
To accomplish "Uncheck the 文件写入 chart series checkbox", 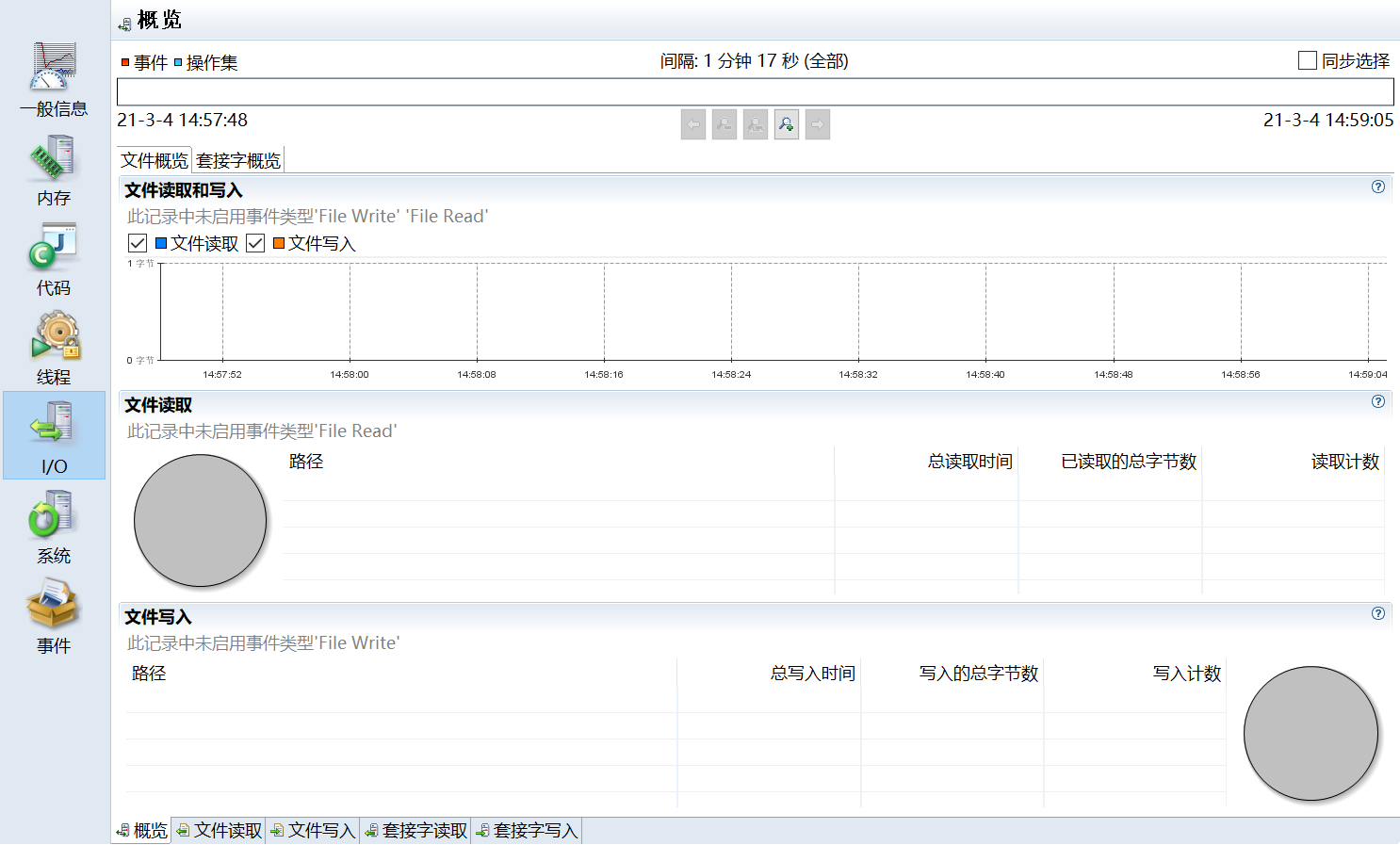I will (255, 243).
